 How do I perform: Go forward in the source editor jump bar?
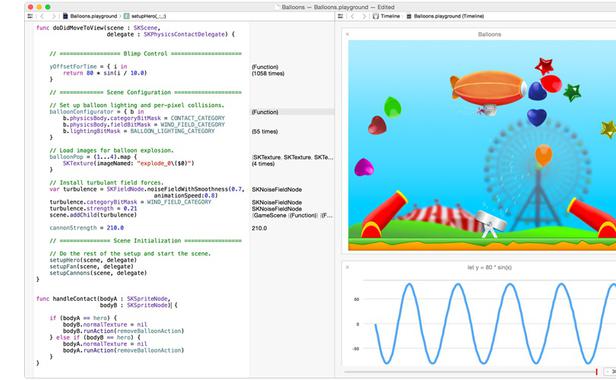53,16
